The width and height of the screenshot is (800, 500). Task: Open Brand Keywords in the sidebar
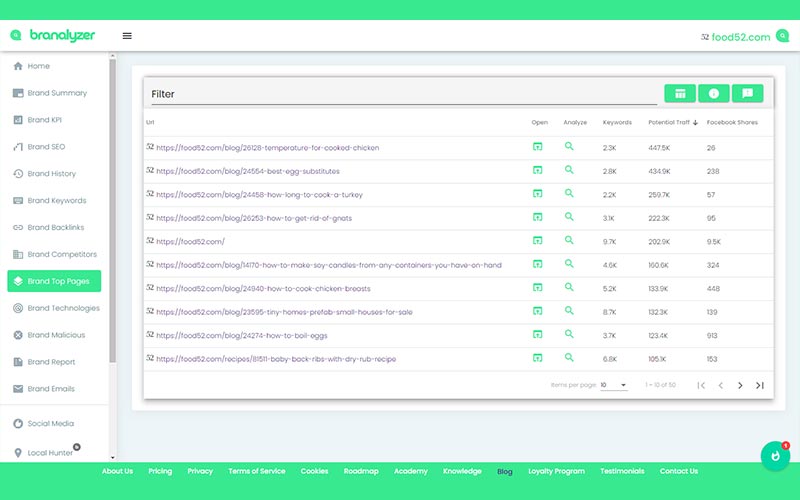[49, 201]
